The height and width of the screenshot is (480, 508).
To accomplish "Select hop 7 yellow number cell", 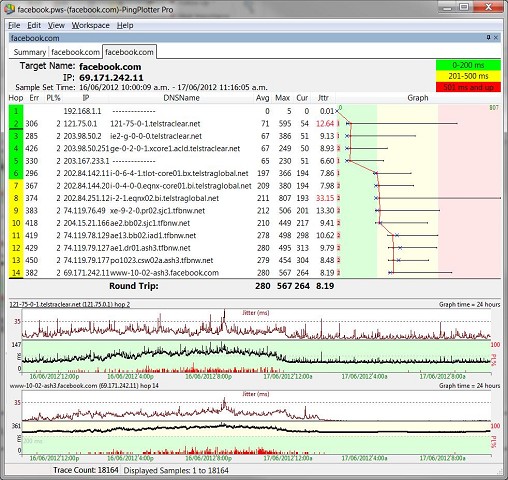I will click(16, 186).
